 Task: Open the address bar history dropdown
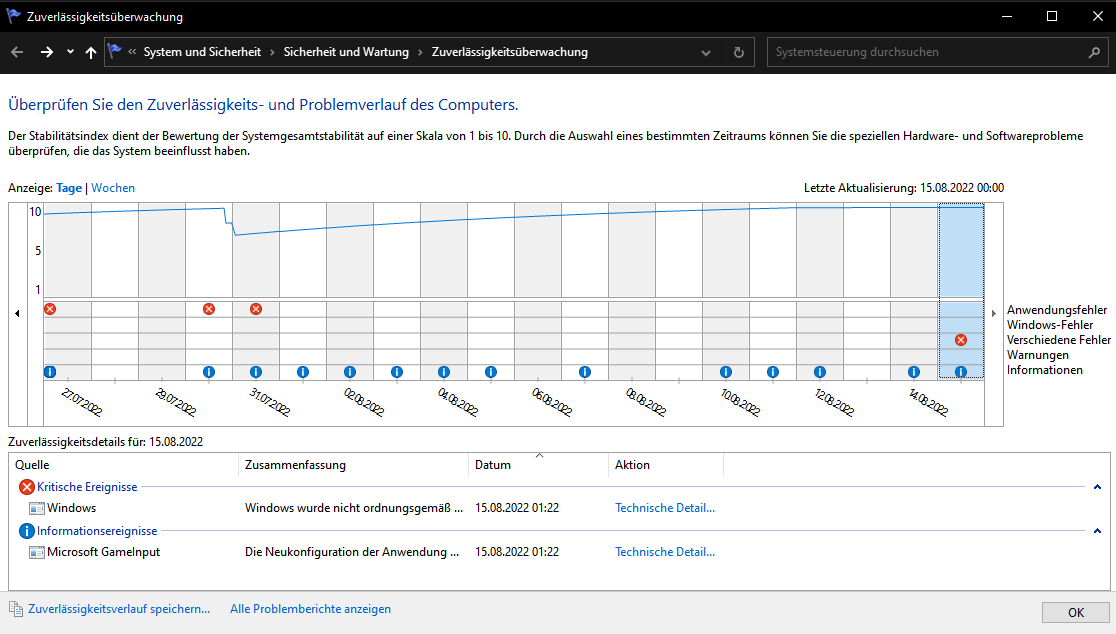(705, 53)
